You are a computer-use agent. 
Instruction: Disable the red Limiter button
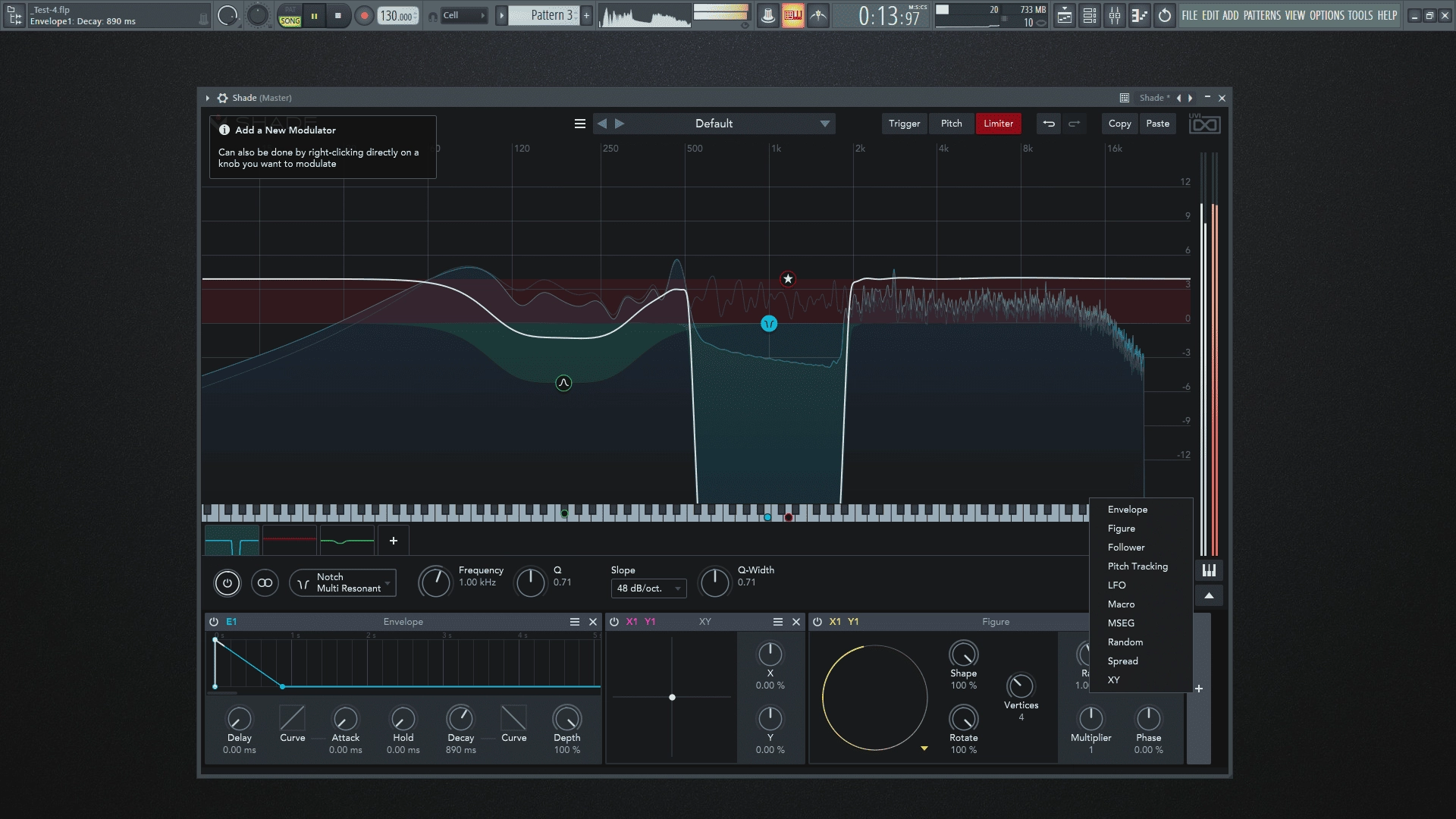(998, 124)
